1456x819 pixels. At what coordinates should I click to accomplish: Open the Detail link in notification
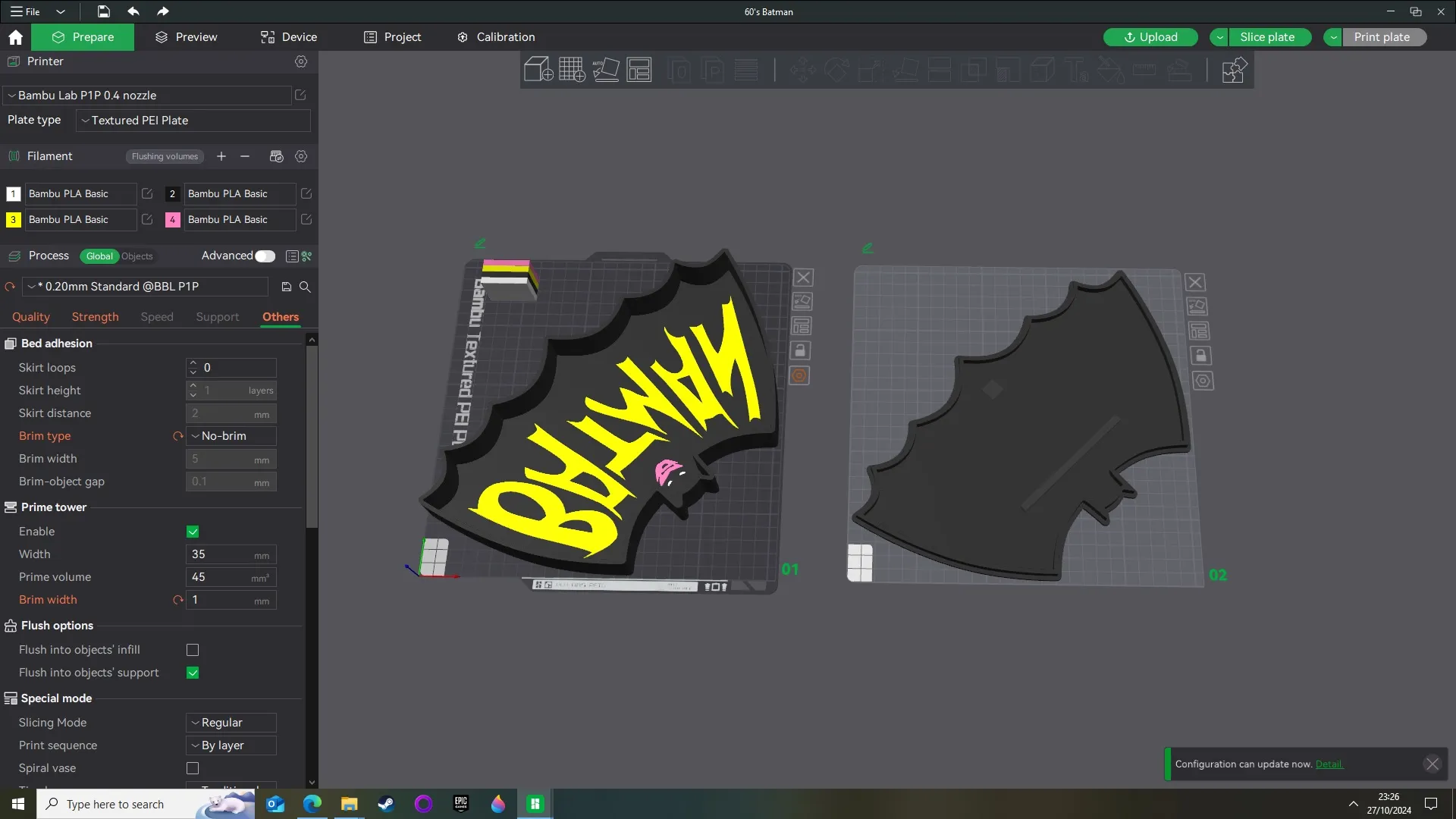1329,764
